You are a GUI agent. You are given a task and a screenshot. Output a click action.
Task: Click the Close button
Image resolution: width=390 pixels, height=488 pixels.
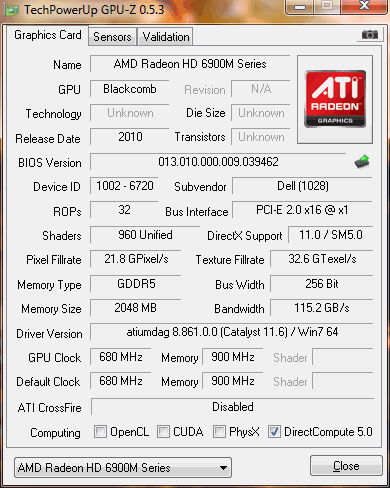pos(346,466)
